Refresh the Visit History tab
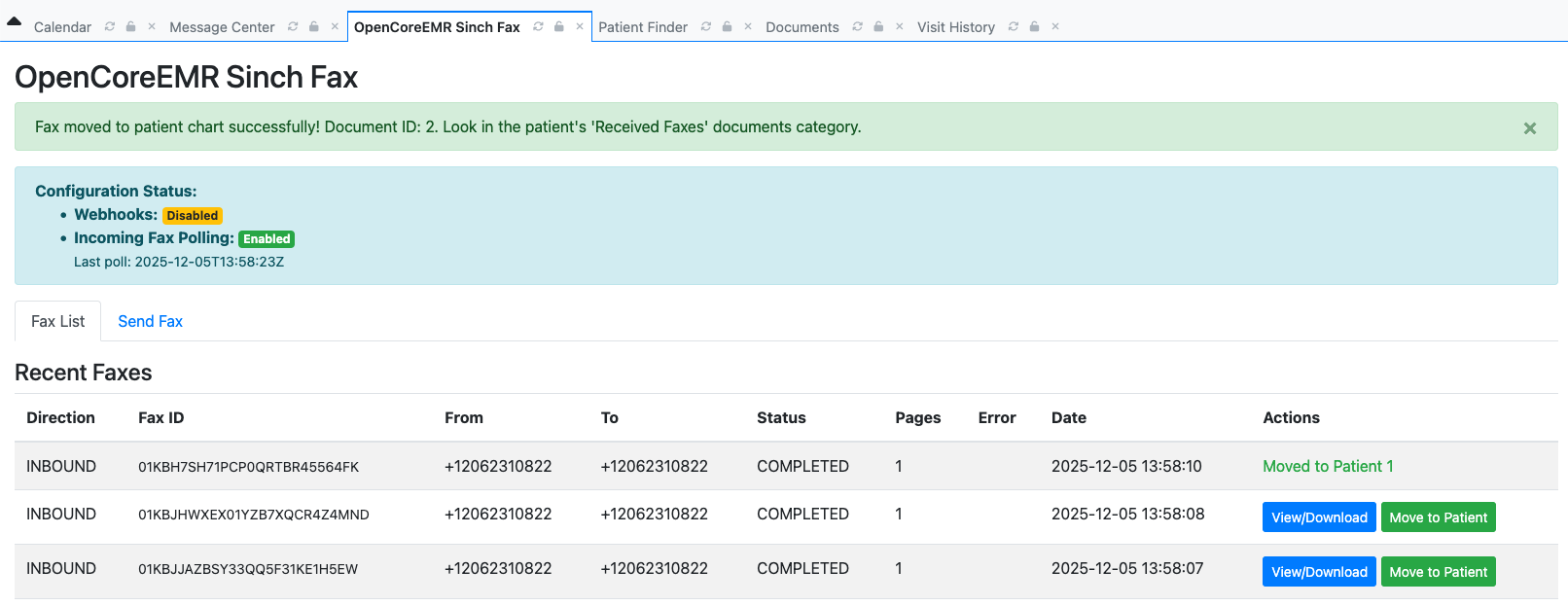Viewport: 1568px width, 606px height. click(1014, 26)
